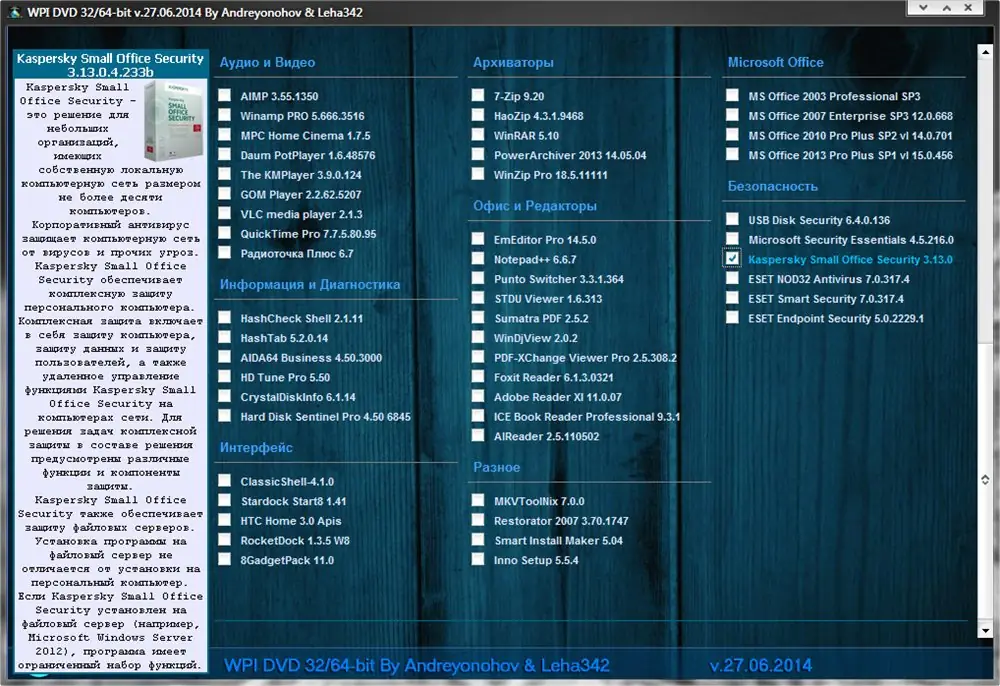The height and width of the screenshot is (686, 1000).
Task: Enable Foxit Reader 6.1.3.0321 checkbox
Action: pos(478,377)
